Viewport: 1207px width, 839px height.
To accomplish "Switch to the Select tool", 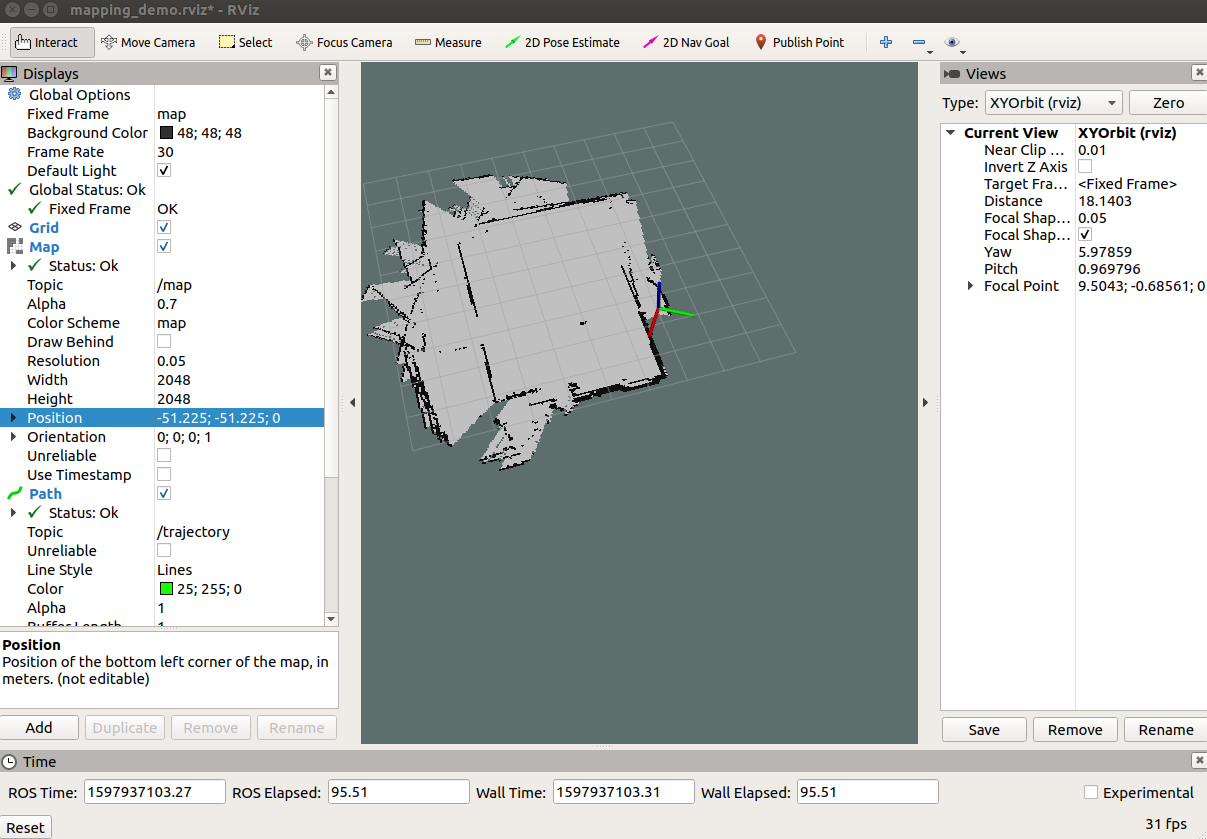I will click(244, 42).
